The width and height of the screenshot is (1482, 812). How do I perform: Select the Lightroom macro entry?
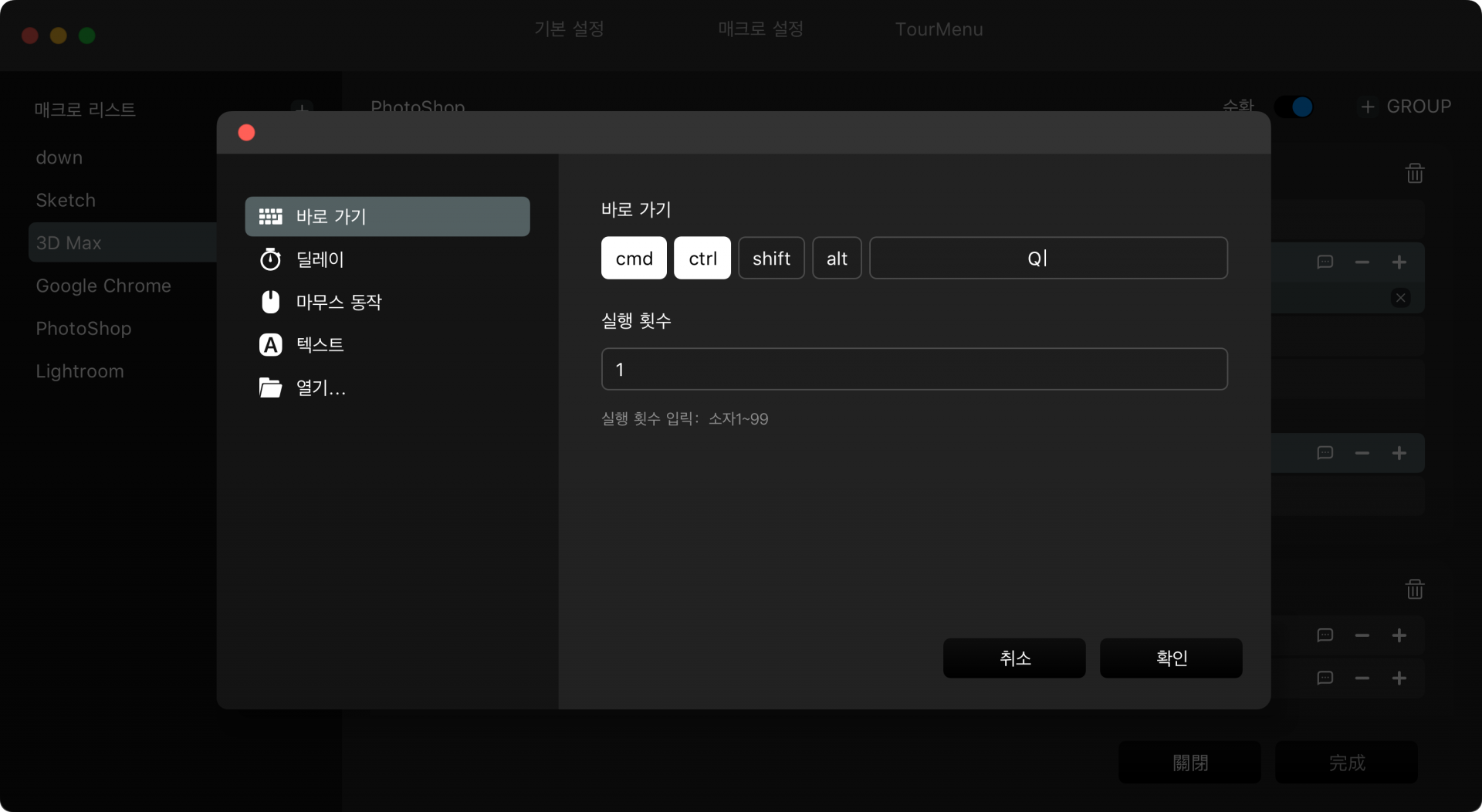tap(80, 371)
